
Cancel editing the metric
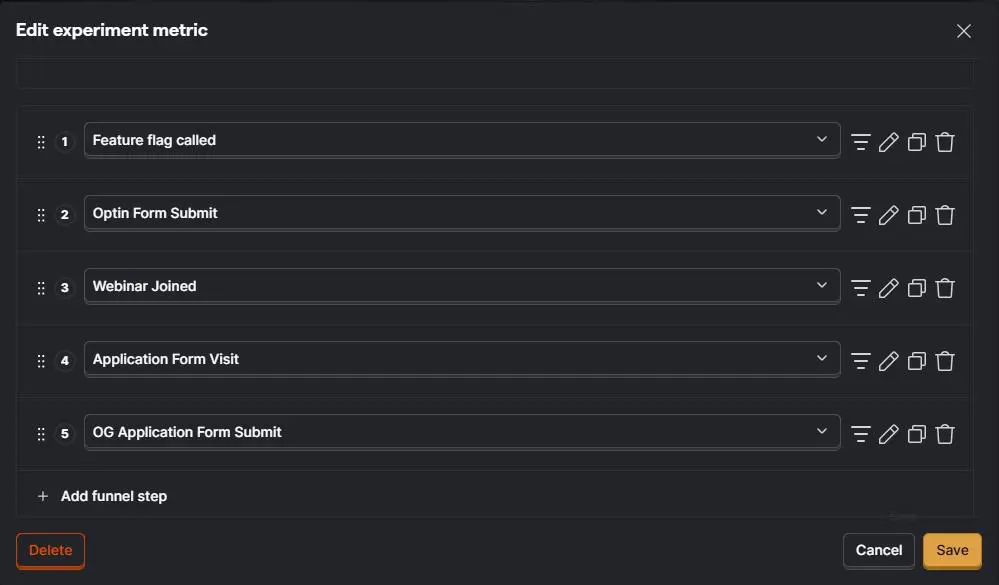pyautogui.click(x=879, y=550)
